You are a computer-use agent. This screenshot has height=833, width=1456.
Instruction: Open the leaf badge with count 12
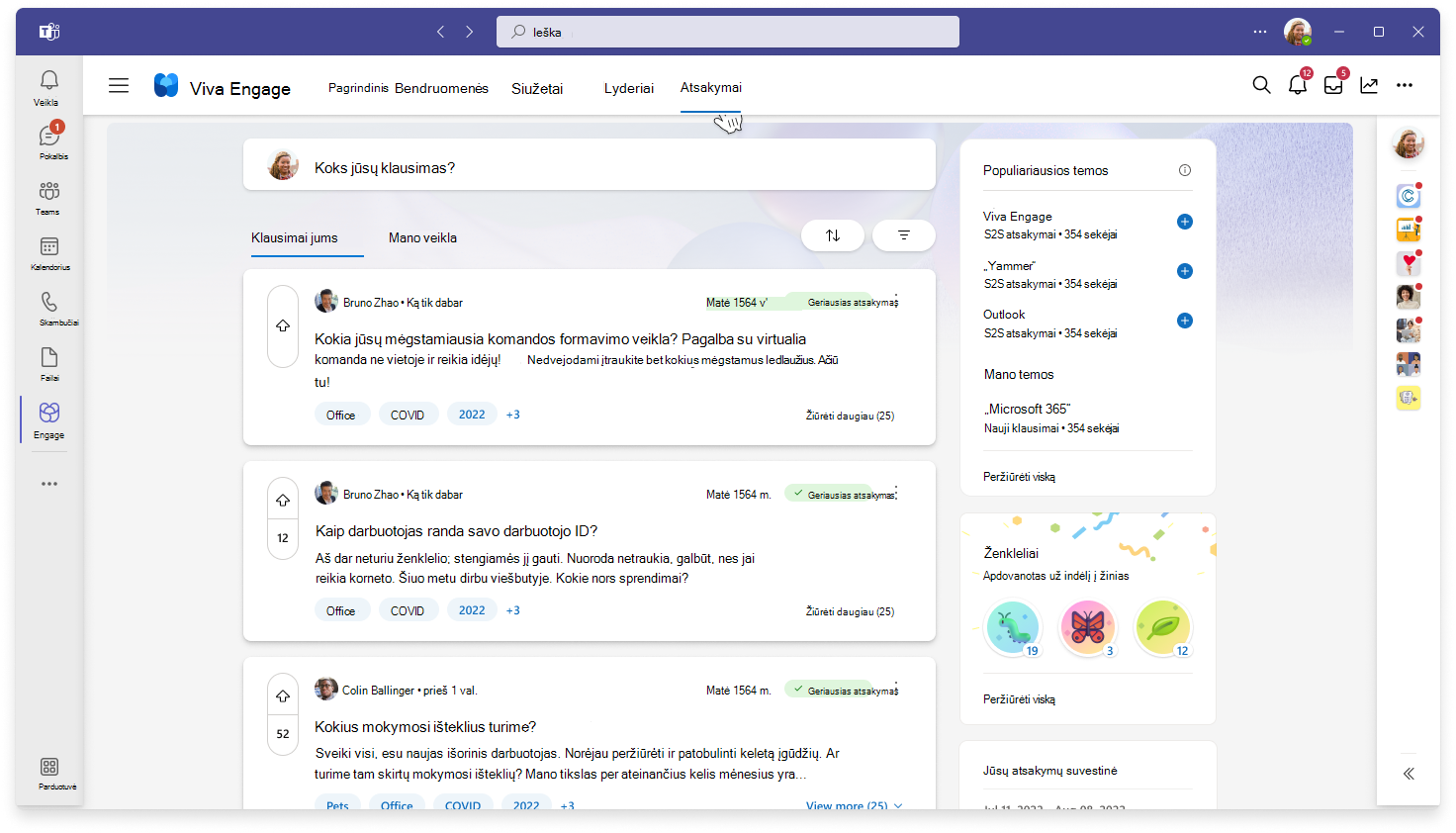pyautogui.click(x=1162, y=627)
